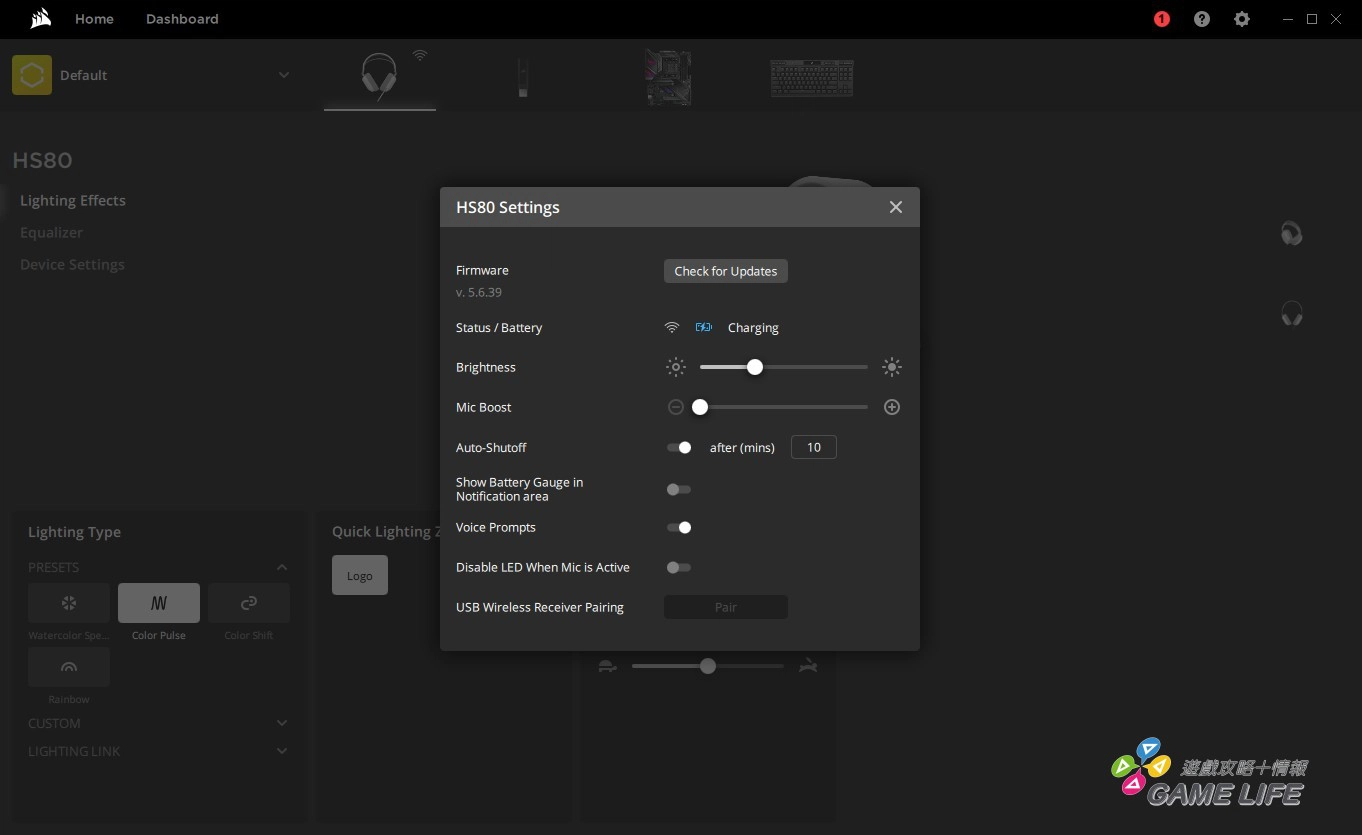Expand the LIGHTING LINK section

[x=281, y=751]
